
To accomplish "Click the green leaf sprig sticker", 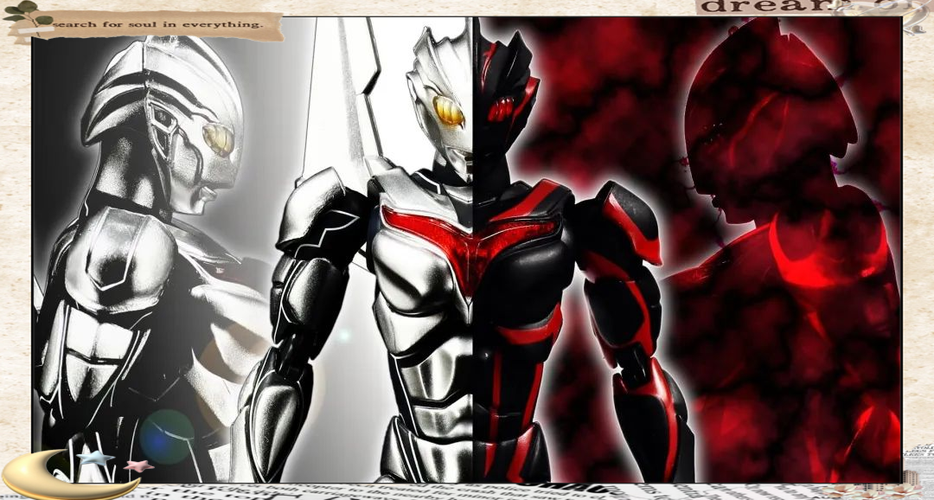I will point(27,18).
